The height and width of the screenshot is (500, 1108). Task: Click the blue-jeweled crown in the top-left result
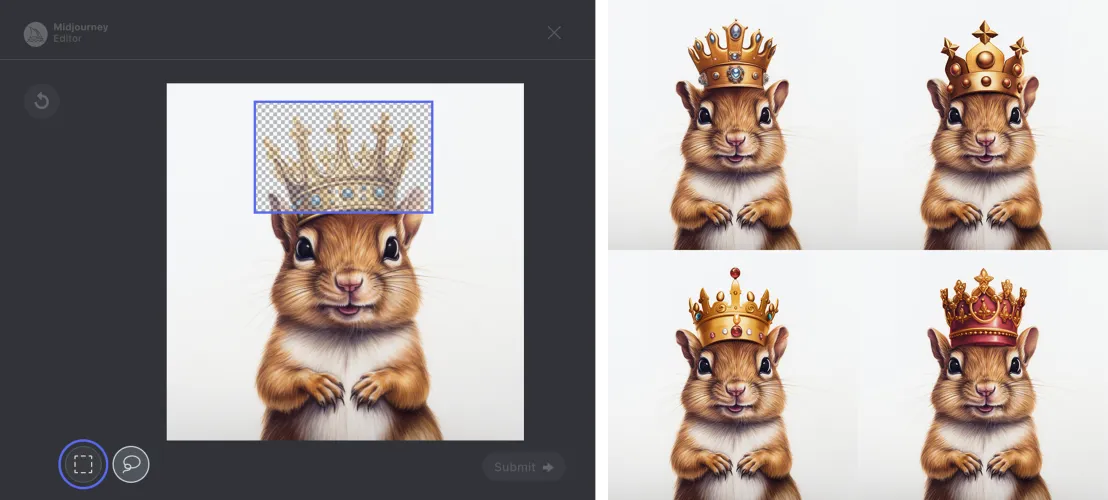click(x=732, y=58)
